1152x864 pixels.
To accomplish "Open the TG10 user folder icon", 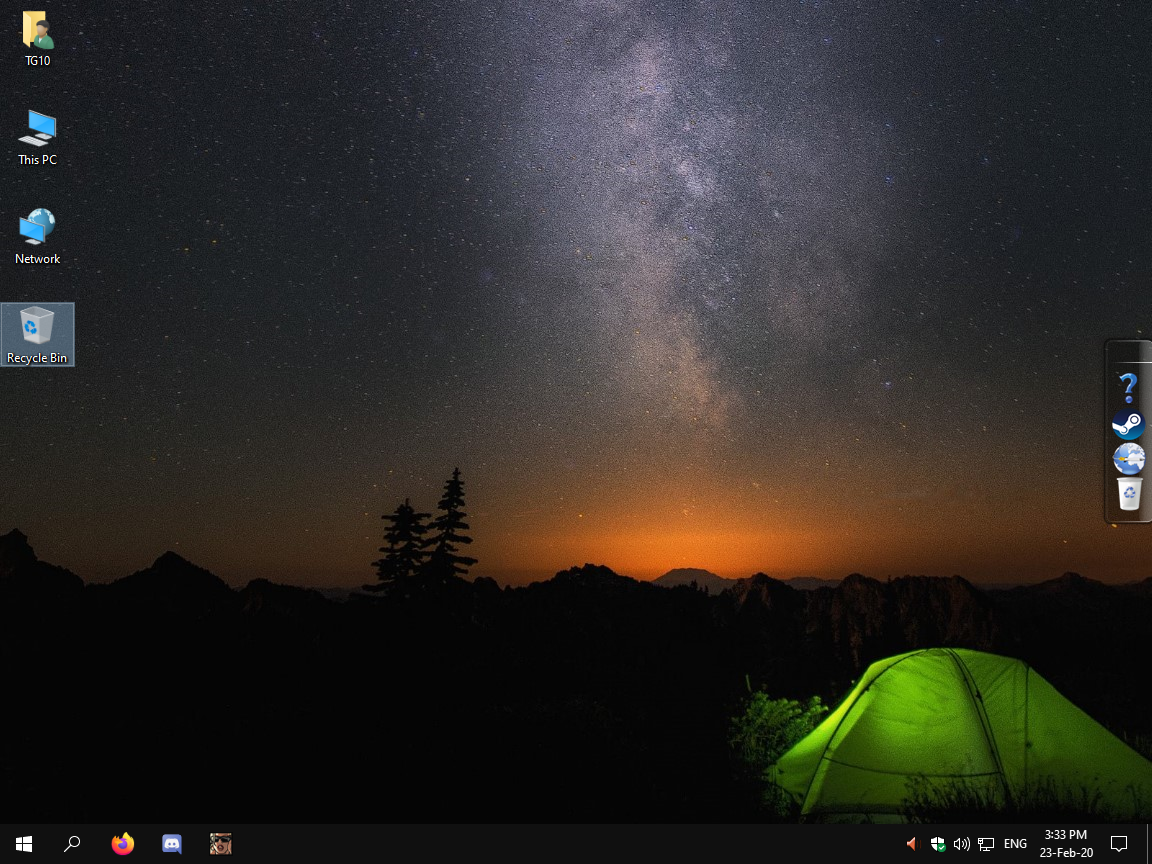I will [37, 38].
